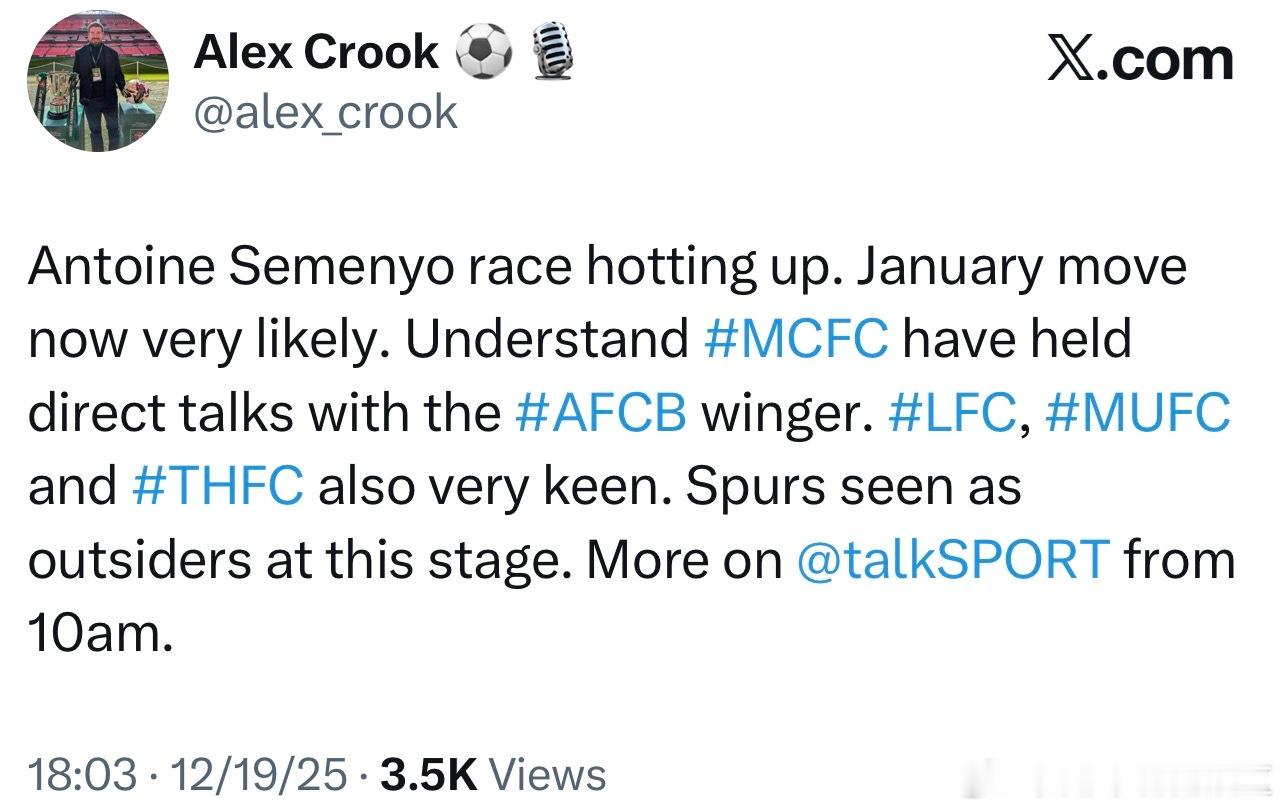The height and width of the screenshot is (811, 1284).
Task: Visit the @alex_crook handle
Action: (x=325, y=112)
